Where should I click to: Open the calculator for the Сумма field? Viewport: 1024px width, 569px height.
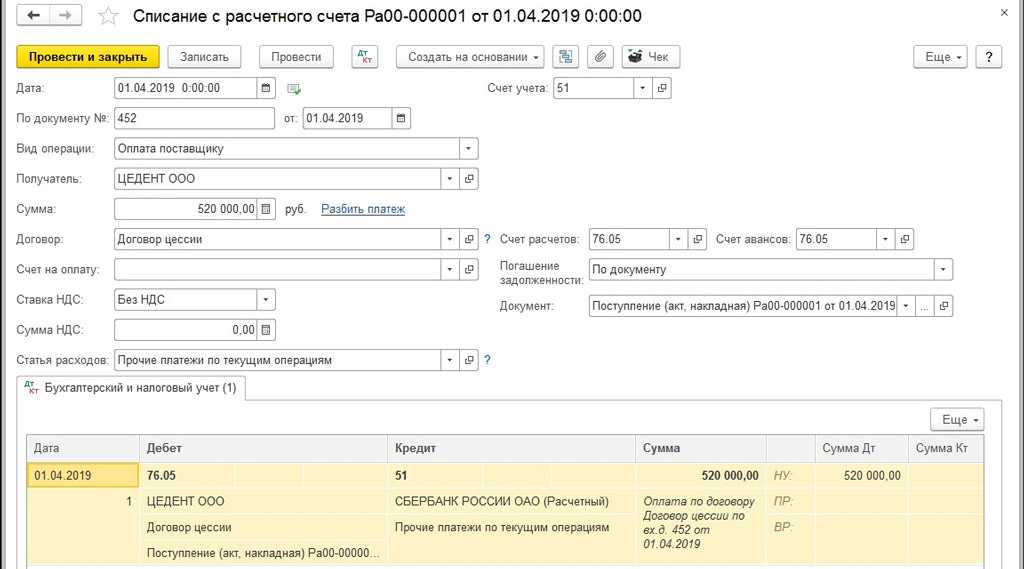click(266, 209)
